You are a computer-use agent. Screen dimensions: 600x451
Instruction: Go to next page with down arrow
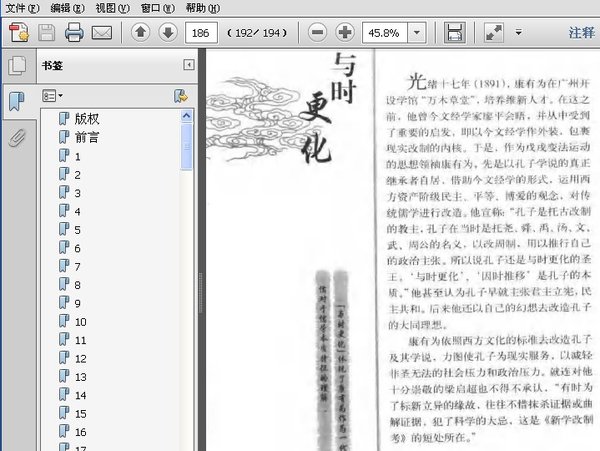click(x=168, y=33)
